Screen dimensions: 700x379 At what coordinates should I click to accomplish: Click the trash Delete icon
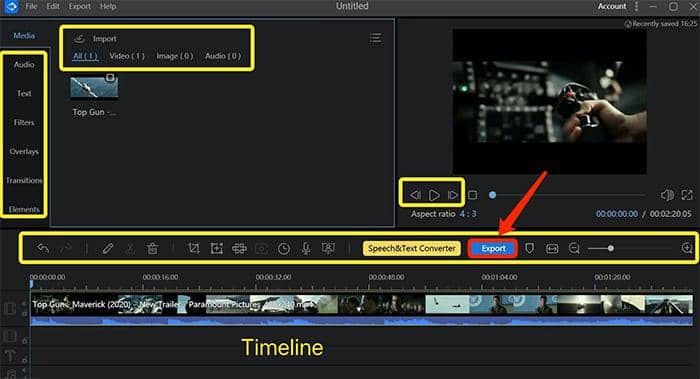click(x=152, y=248)
